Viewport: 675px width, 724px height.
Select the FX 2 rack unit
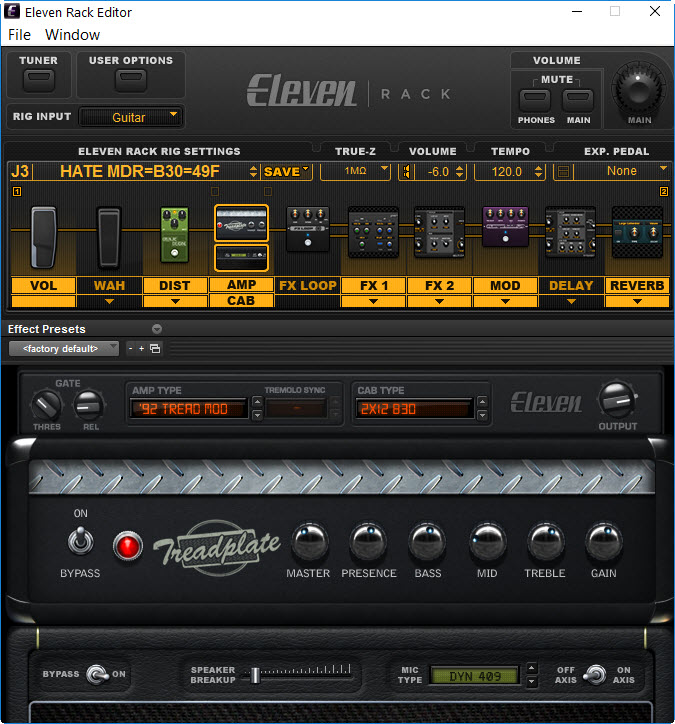[440, 232]
